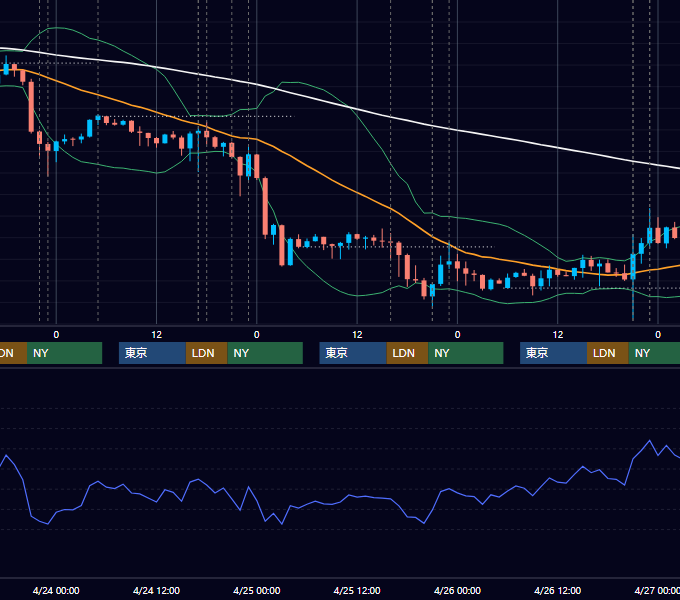Click the 4/24 00:00 time axis label

(56, 590)
